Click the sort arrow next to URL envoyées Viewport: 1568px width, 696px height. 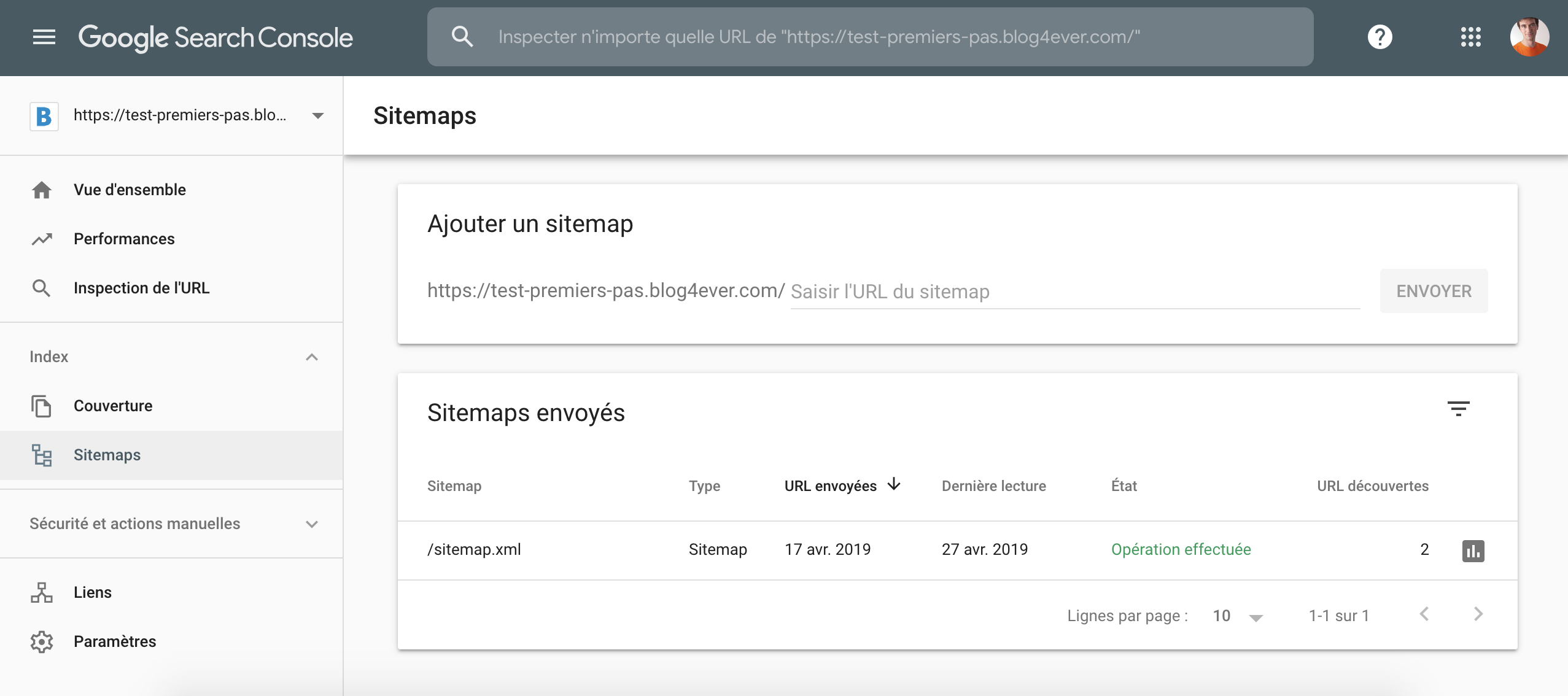tap(894, 484)
